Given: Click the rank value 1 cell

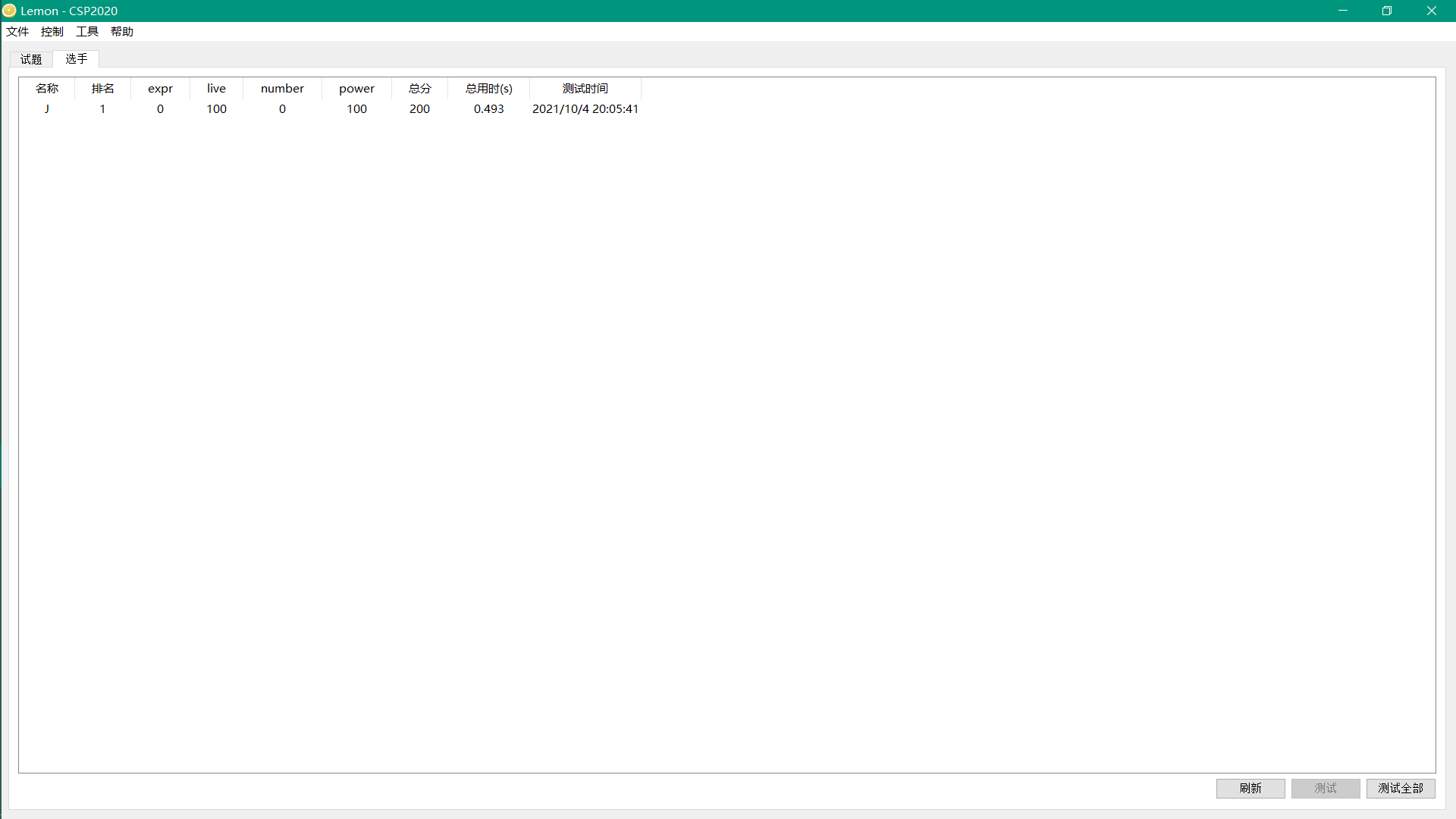Looking at the screenshot, I should tap(103, 109).
